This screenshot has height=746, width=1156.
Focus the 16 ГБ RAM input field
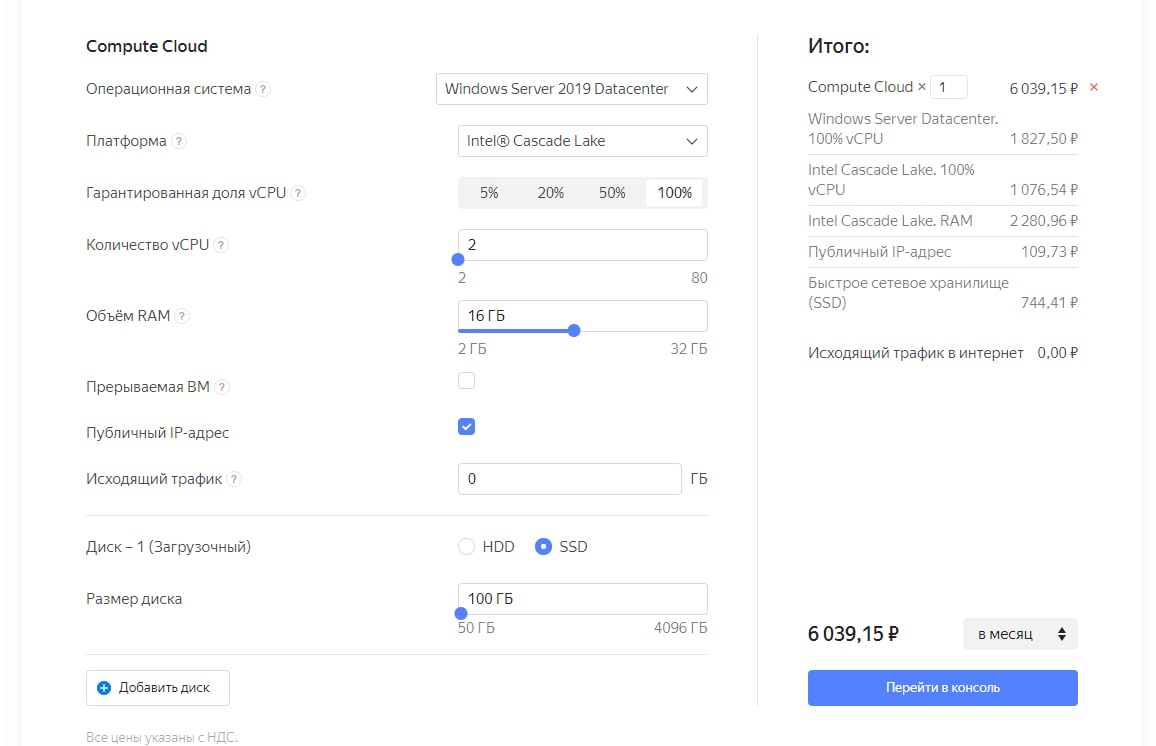(582, 316)
